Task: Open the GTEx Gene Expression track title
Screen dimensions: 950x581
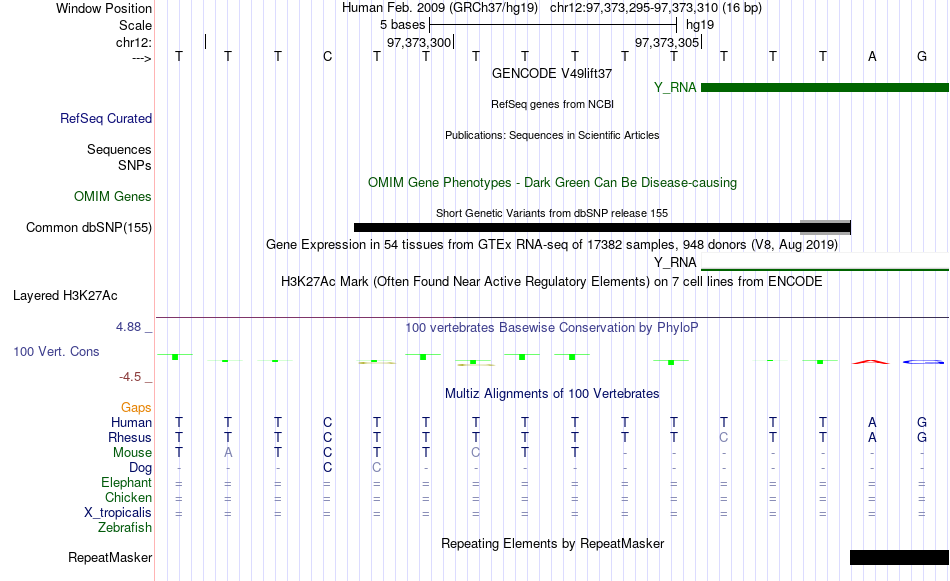Action: [552, 245]
